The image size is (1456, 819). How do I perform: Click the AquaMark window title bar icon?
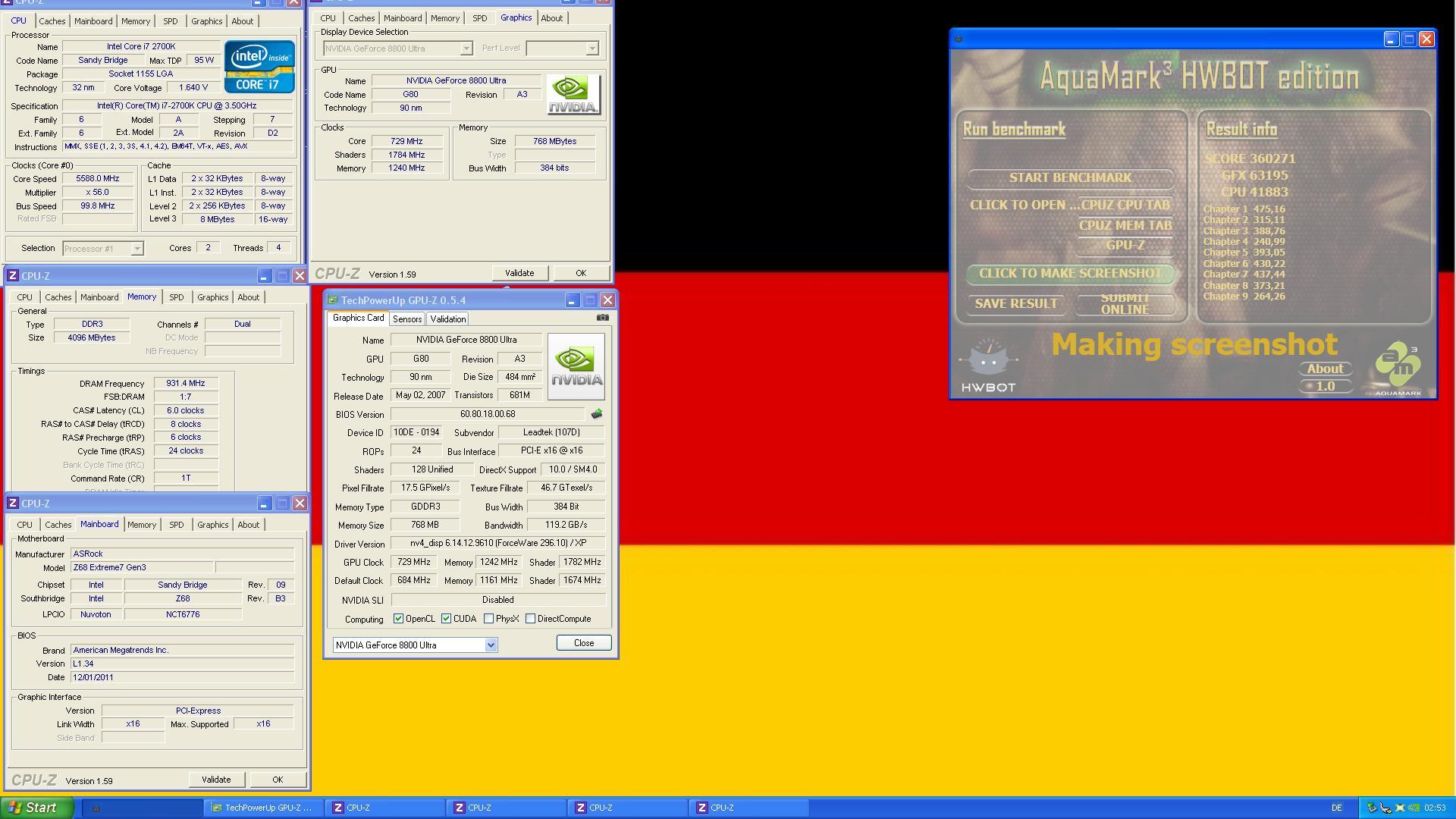coord(959,39)
